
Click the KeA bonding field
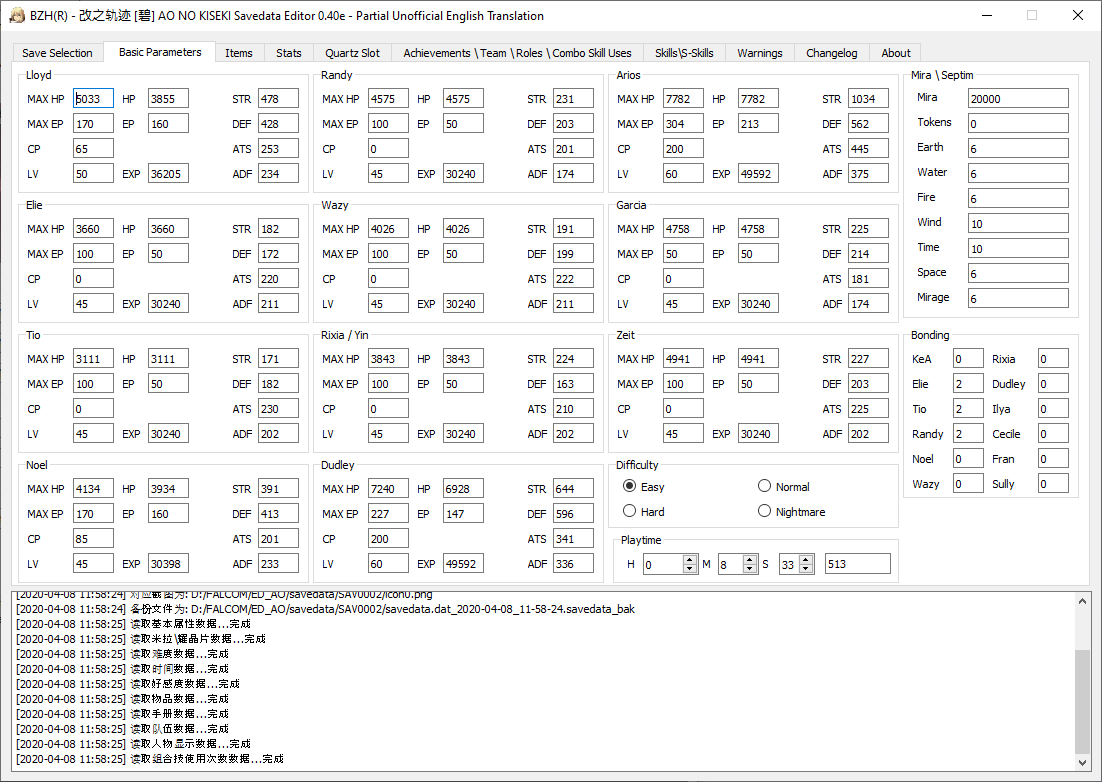(968, 359)
